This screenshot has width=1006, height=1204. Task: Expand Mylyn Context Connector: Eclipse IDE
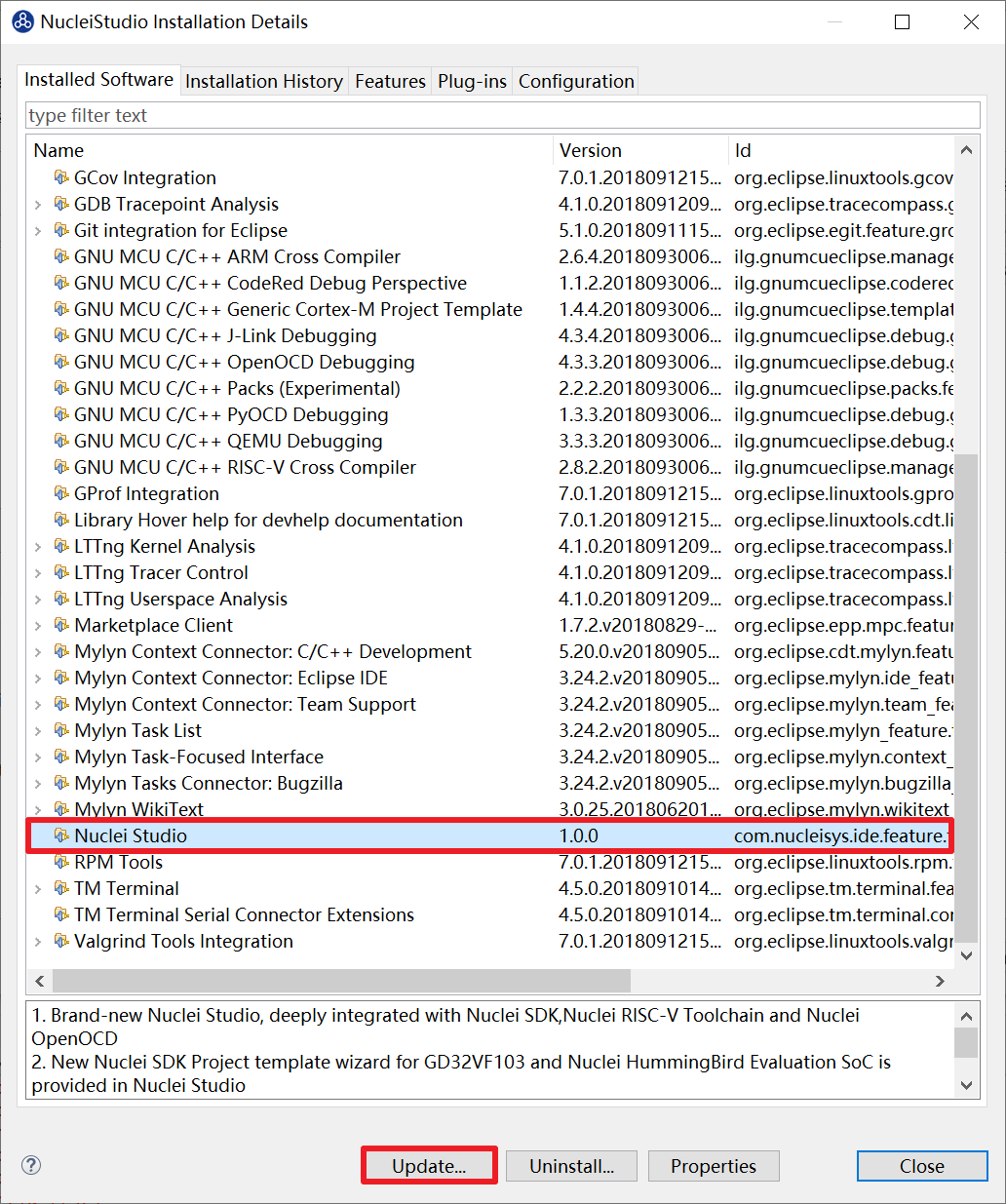[38, 679]
